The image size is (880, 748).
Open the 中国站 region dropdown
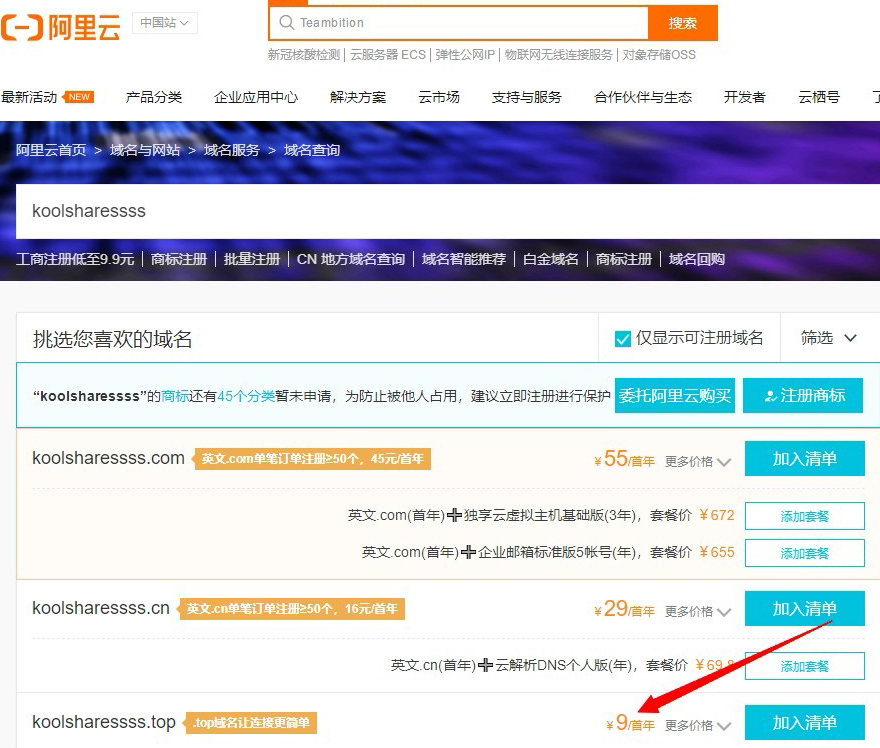164,23
